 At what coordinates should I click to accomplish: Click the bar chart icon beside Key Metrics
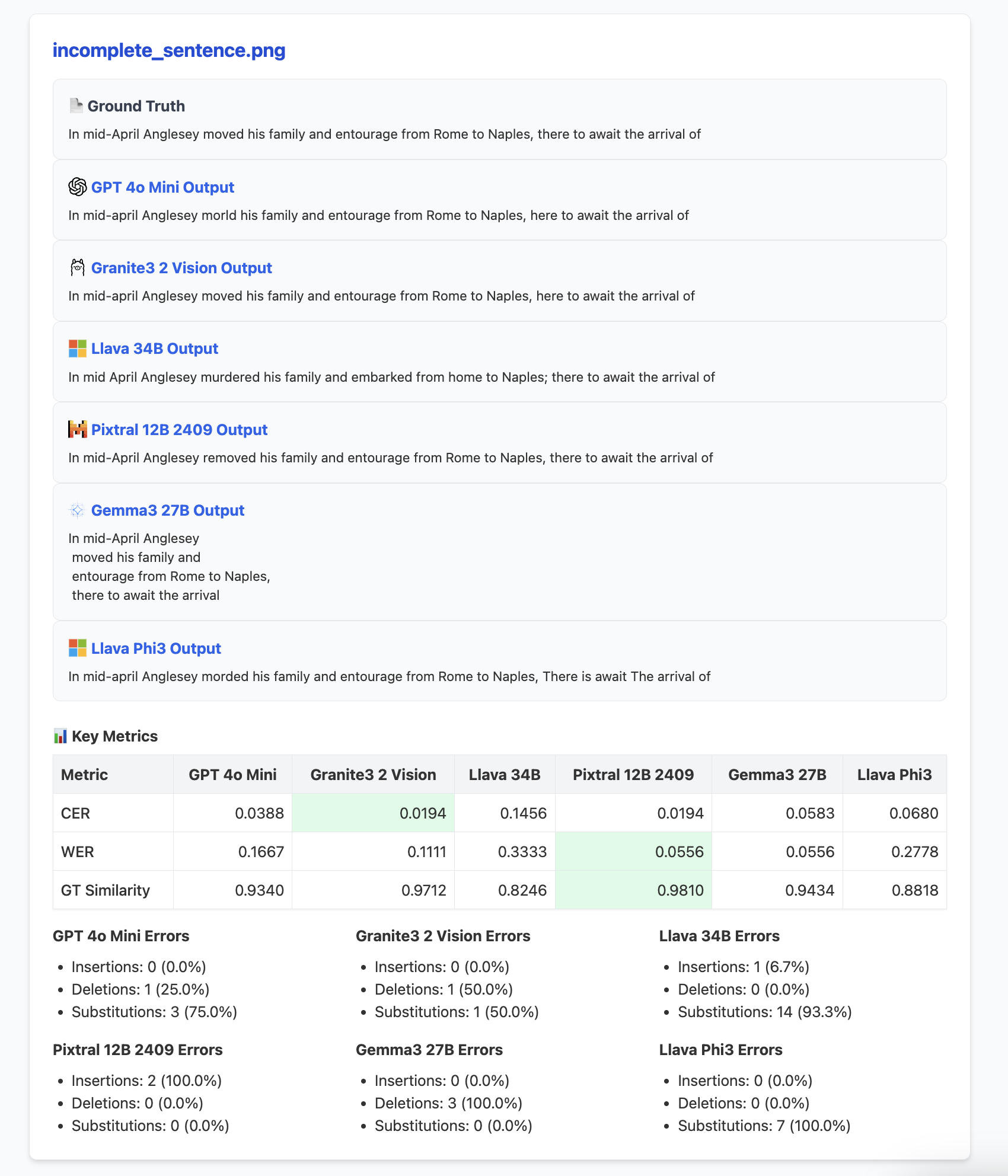point(60,736)
